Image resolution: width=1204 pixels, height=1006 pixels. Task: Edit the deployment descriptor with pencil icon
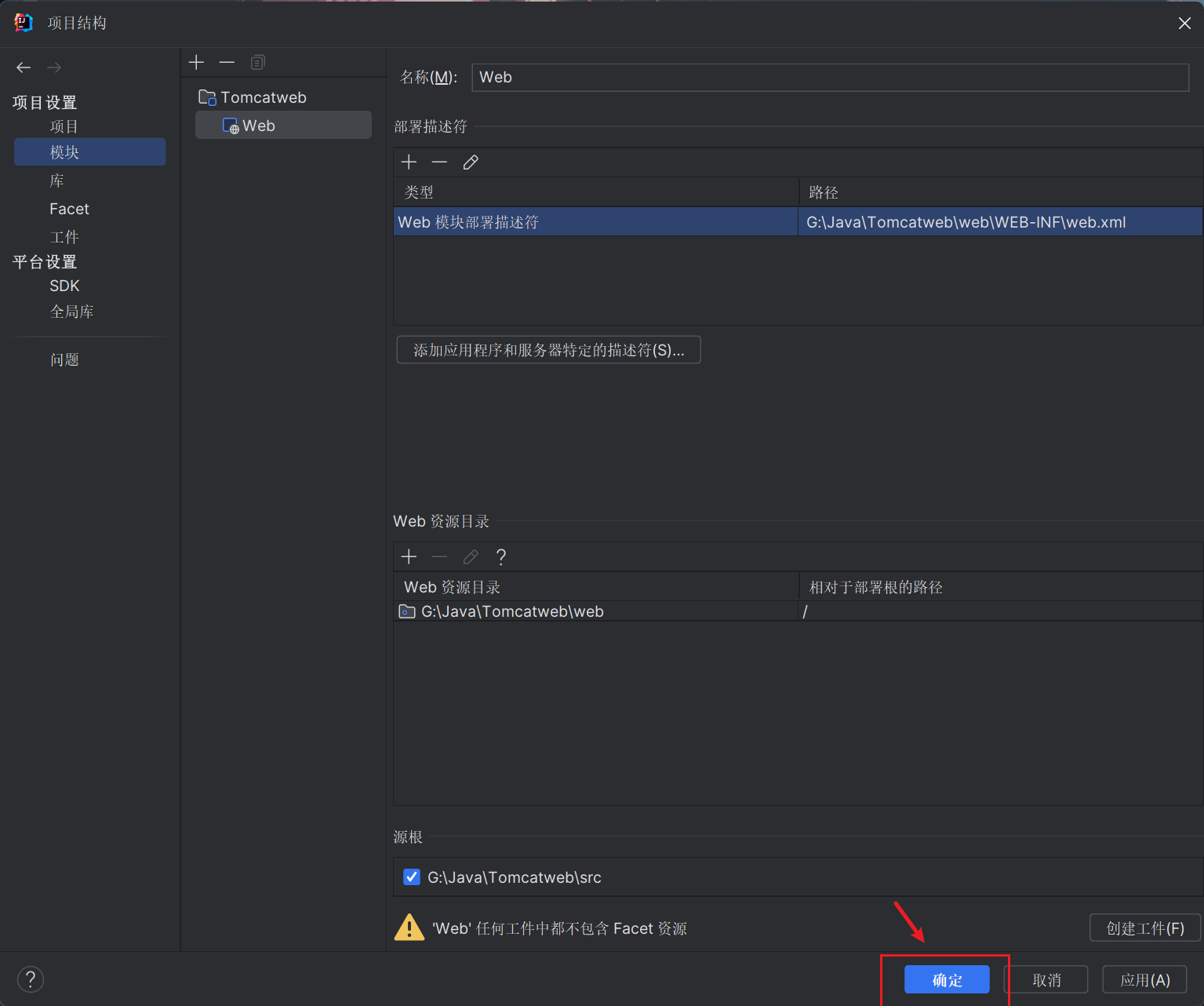(471, 162)
